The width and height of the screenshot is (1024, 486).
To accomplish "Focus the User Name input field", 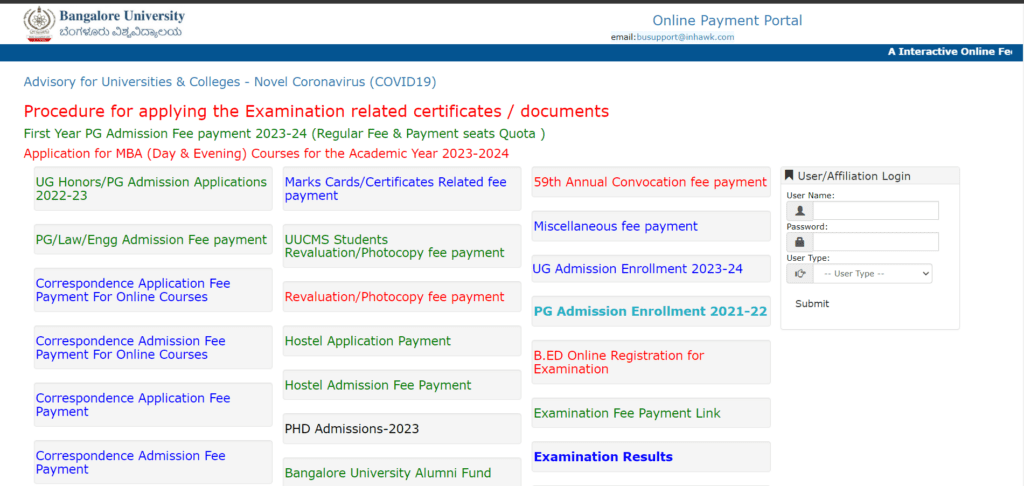I will [876, 211].
